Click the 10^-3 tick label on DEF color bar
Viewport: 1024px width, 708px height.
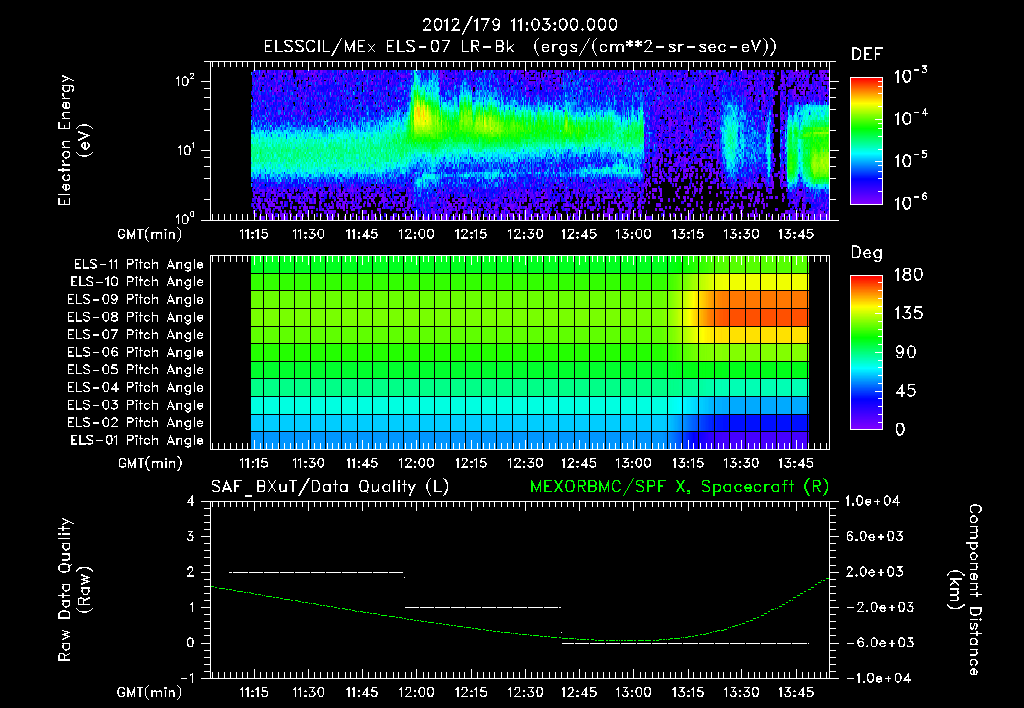point(910,76)
